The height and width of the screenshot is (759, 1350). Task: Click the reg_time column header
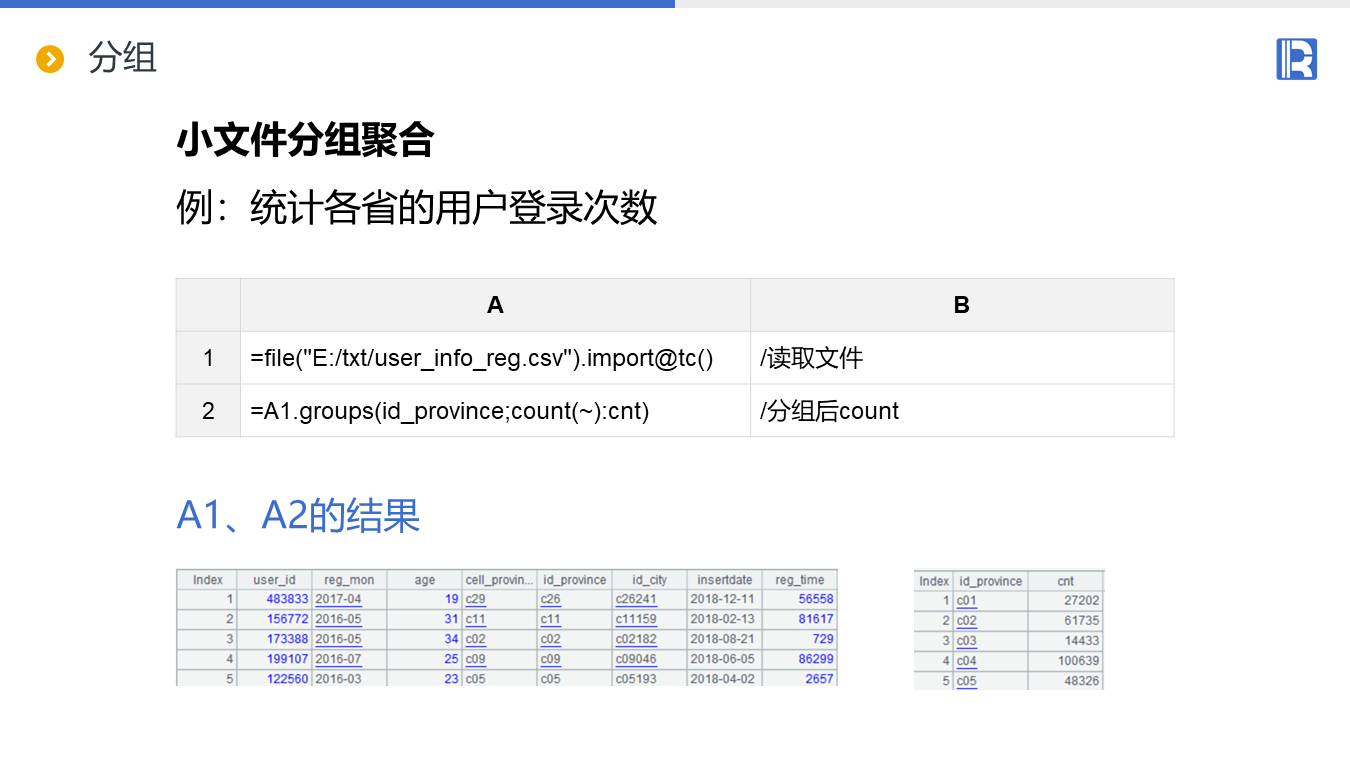click(x=799, y=580)
